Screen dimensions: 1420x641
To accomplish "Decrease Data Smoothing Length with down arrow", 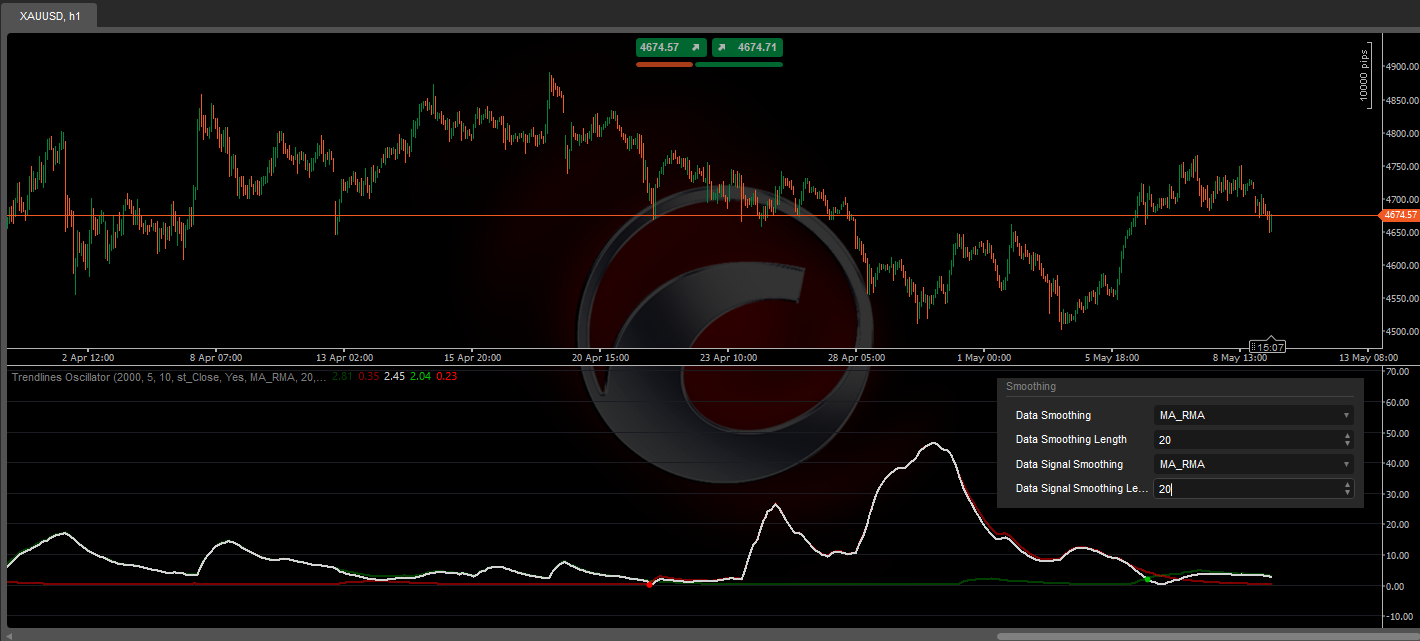I will pyautogui.click(x=1347, y=443).
